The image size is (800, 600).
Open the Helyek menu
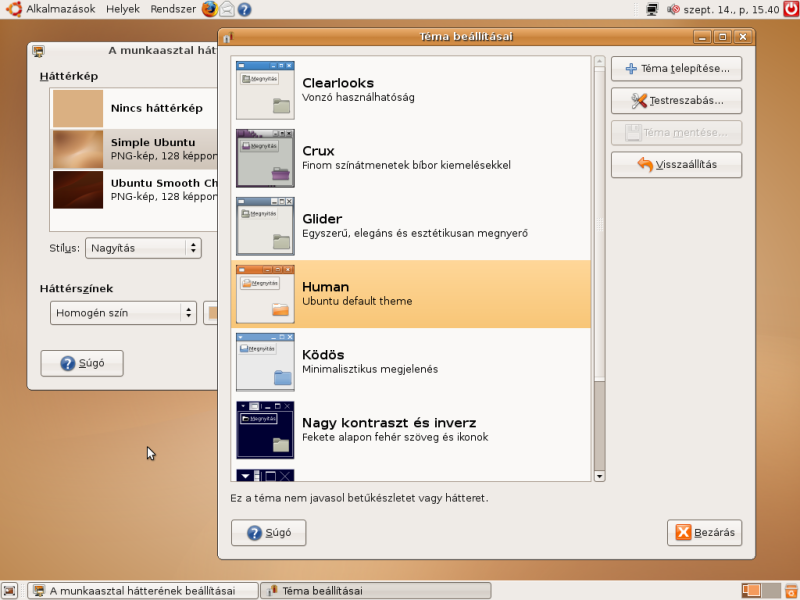(123, 10)
